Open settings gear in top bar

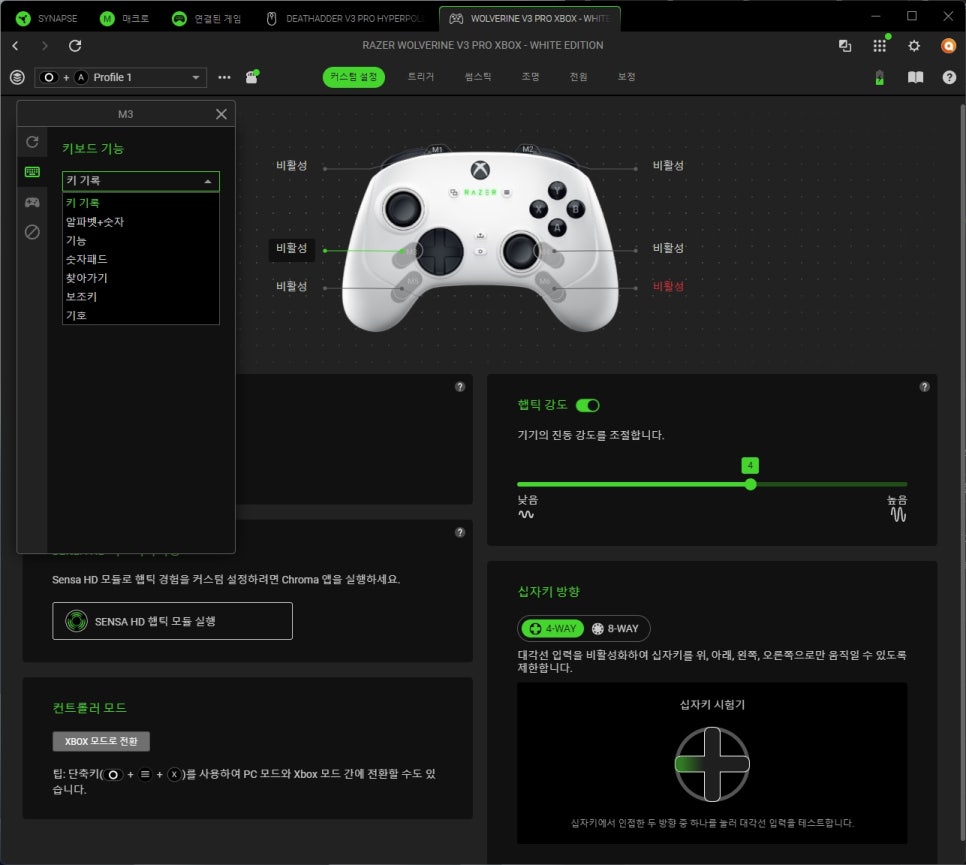point(914,46)
